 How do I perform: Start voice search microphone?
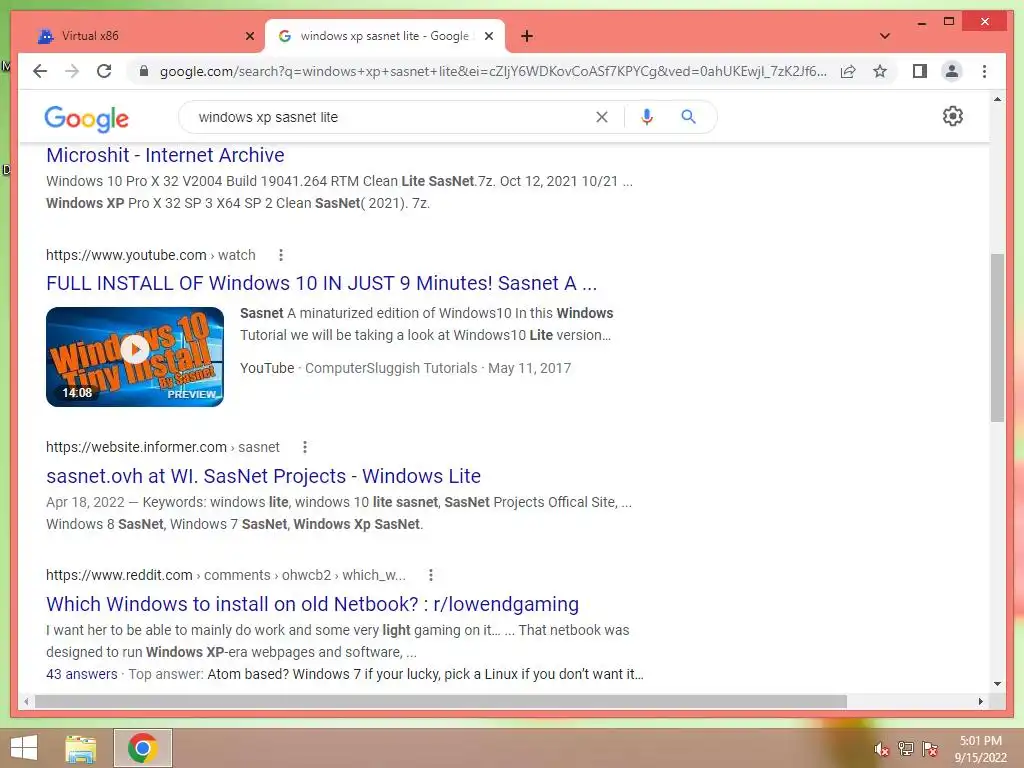tap(647, 118)
